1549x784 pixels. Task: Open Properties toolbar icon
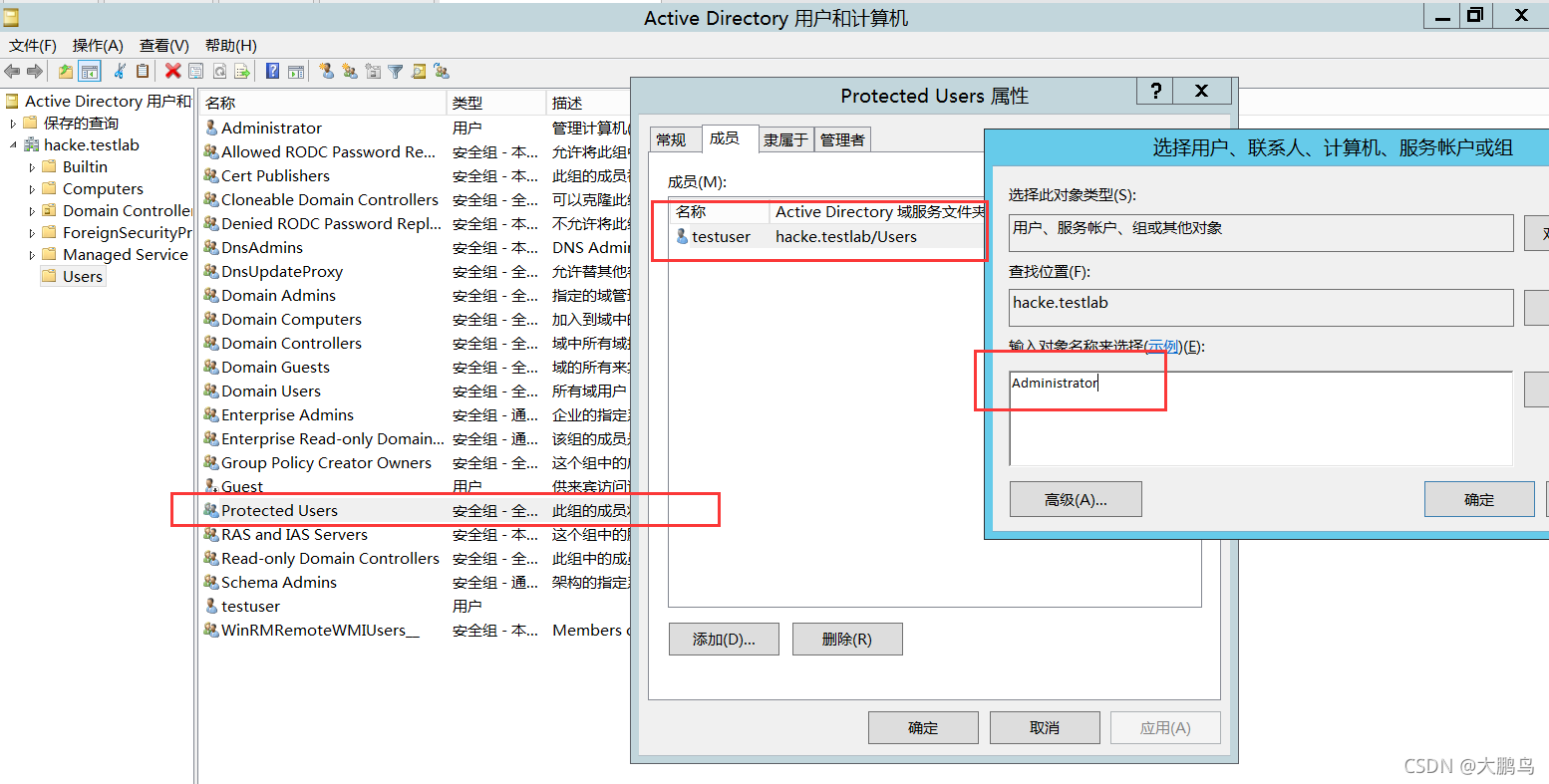pos(196,71)
